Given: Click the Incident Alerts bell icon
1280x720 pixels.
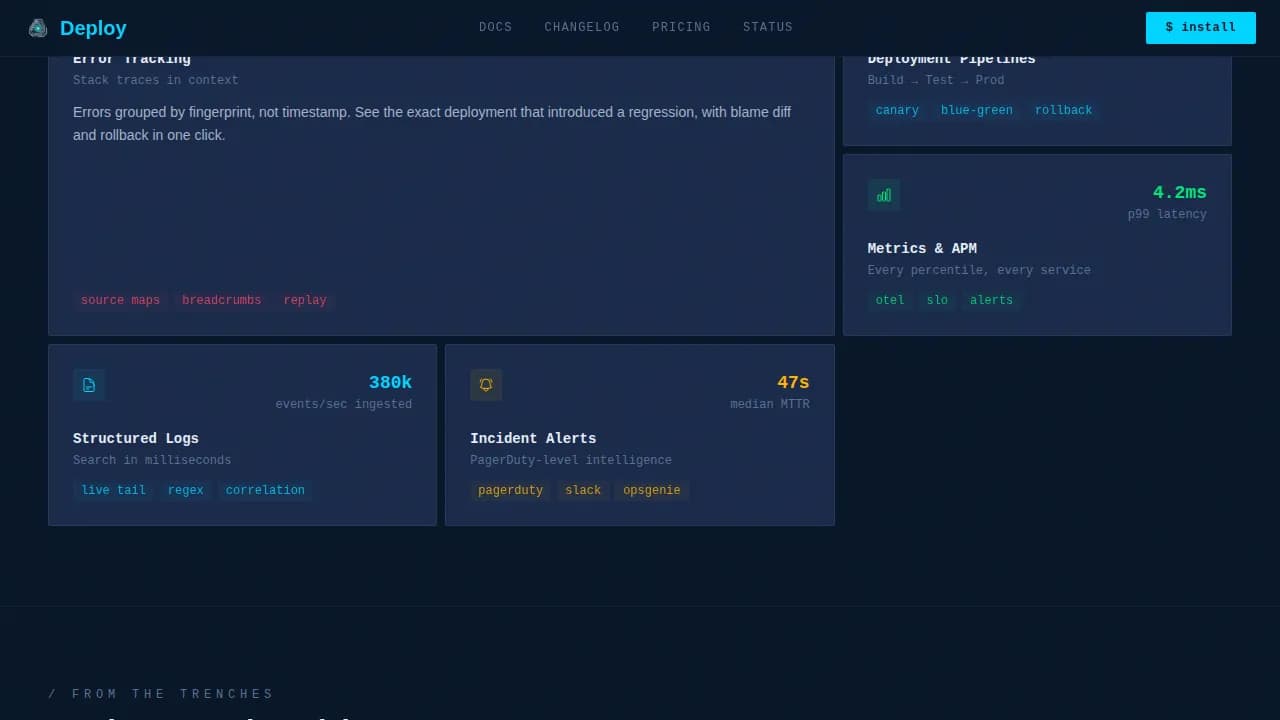Looking at the screenshot, I should 486,385.
